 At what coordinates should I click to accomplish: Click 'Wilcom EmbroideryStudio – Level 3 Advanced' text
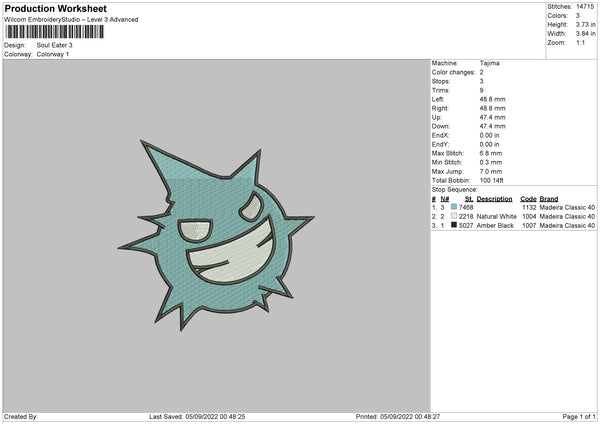[71, 20]
